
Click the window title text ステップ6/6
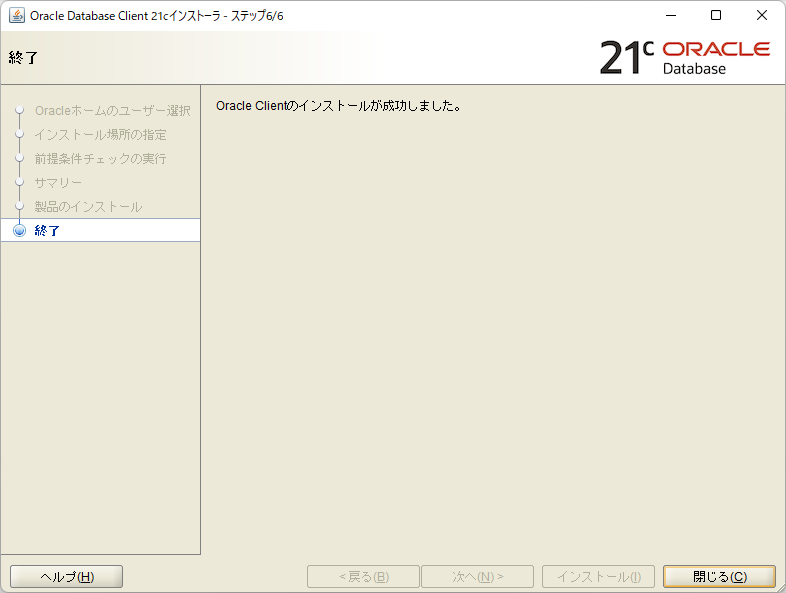pyautogui.click(x=257, y=16)
